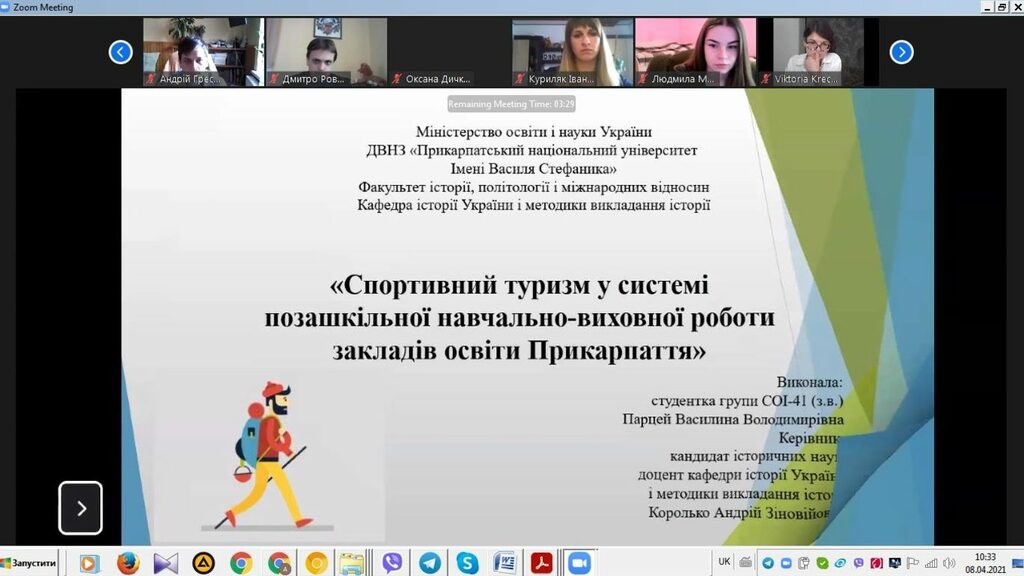Launch Skype from the taskbar

pos(467,563)
